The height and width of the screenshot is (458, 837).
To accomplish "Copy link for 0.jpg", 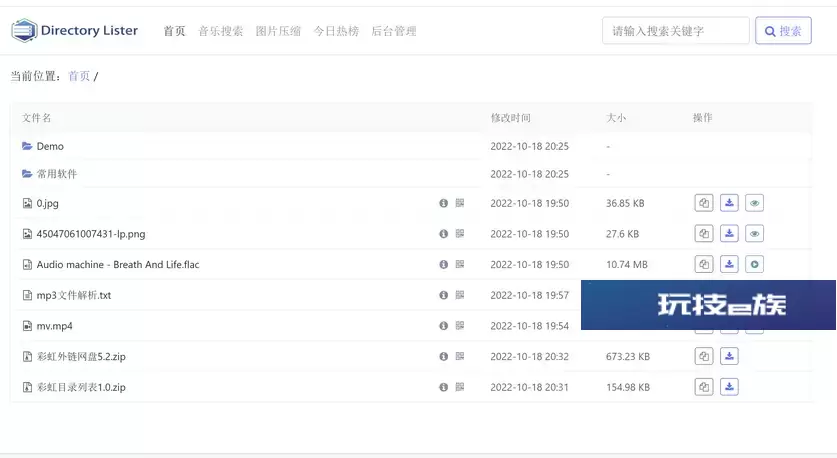I will [704, 203].
